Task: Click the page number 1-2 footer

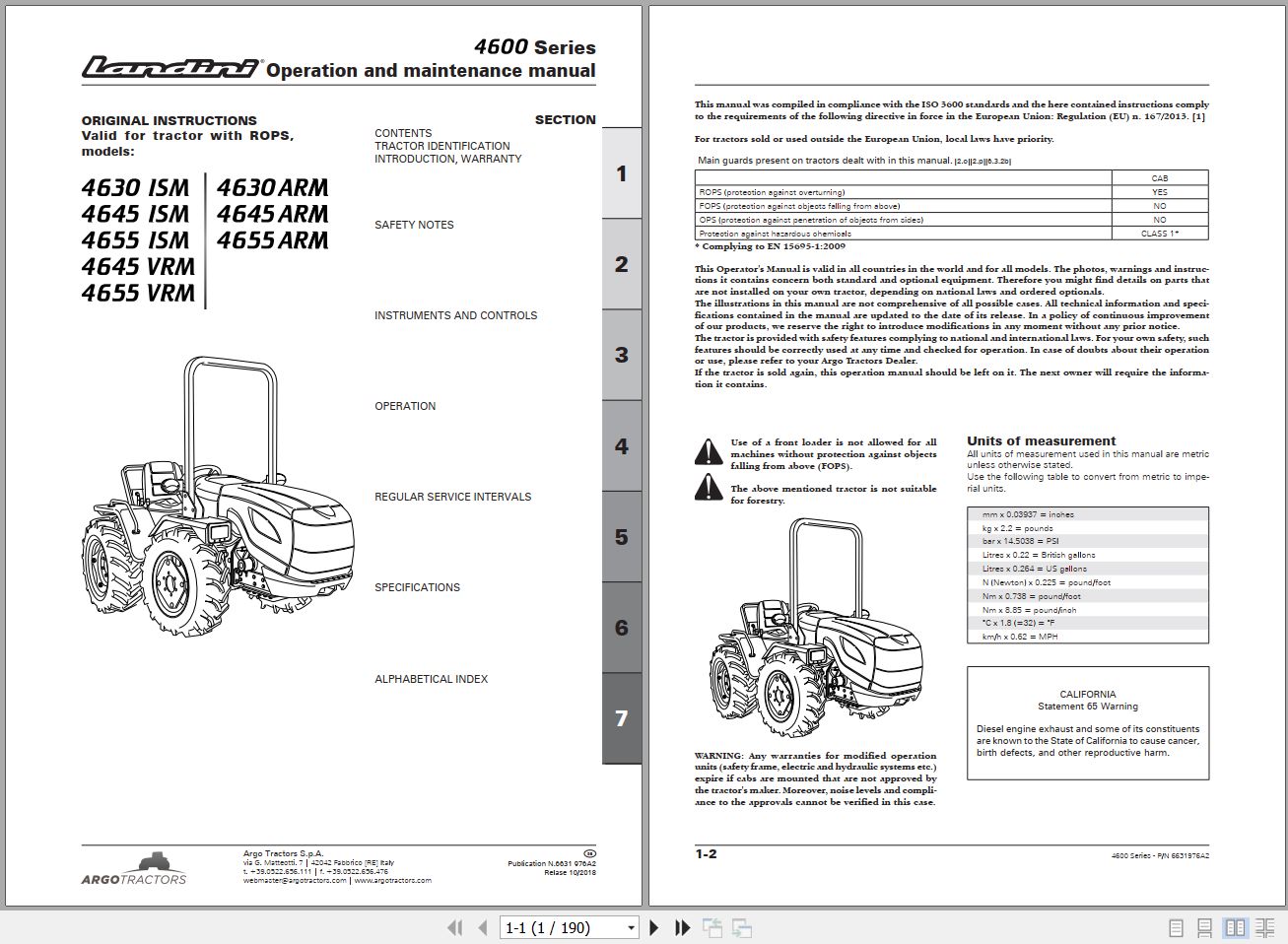Action: tap(706, 854)
